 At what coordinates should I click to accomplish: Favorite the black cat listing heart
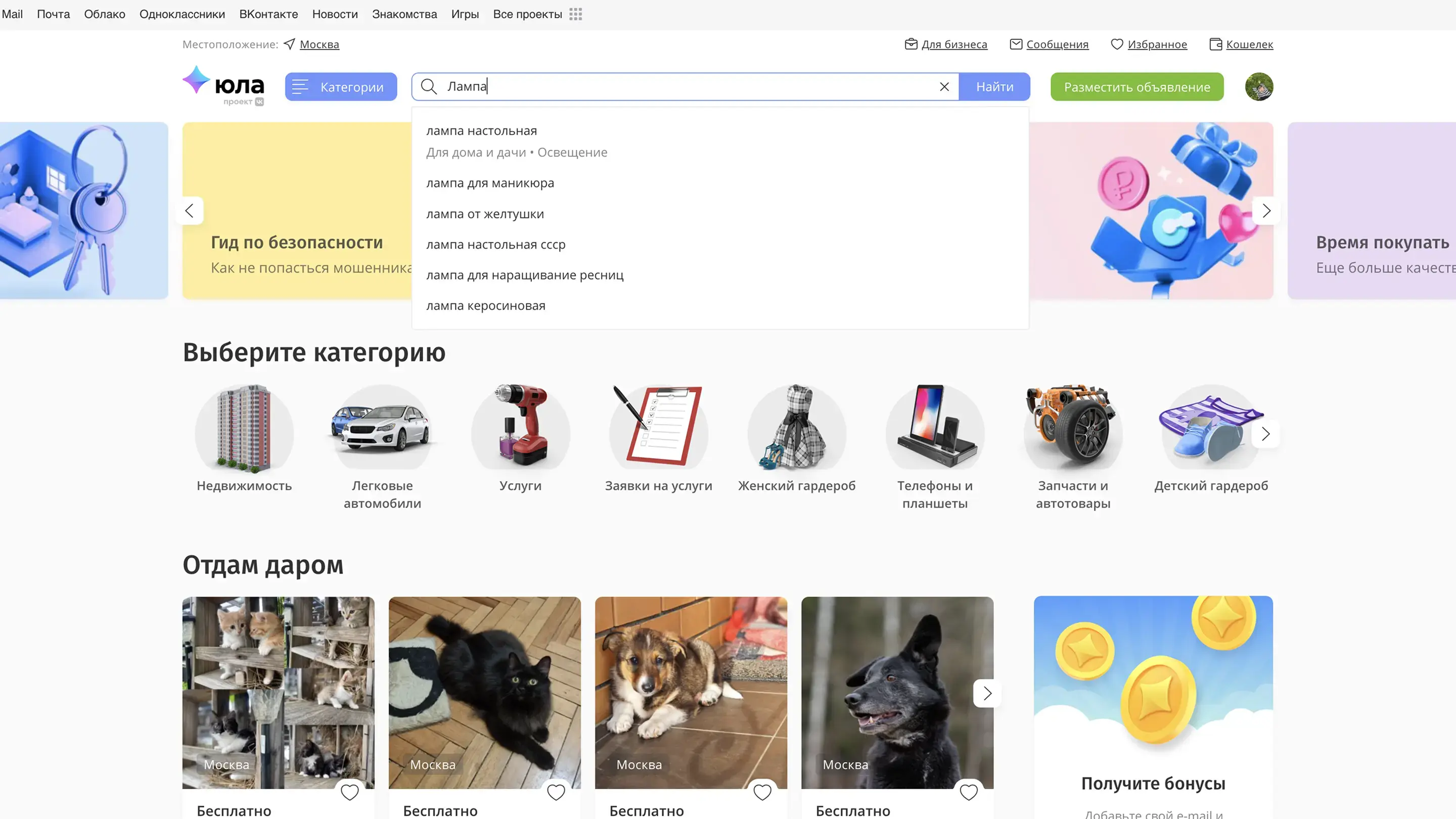point(556,792)
